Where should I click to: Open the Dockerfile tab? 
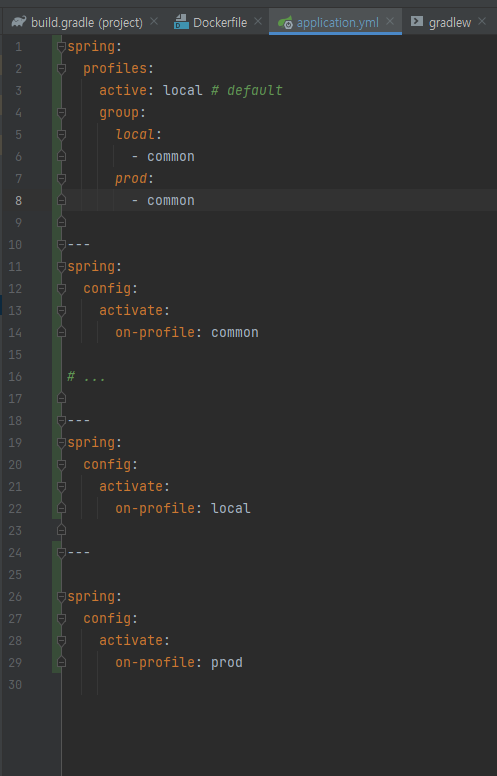click(x=220, y=22)
